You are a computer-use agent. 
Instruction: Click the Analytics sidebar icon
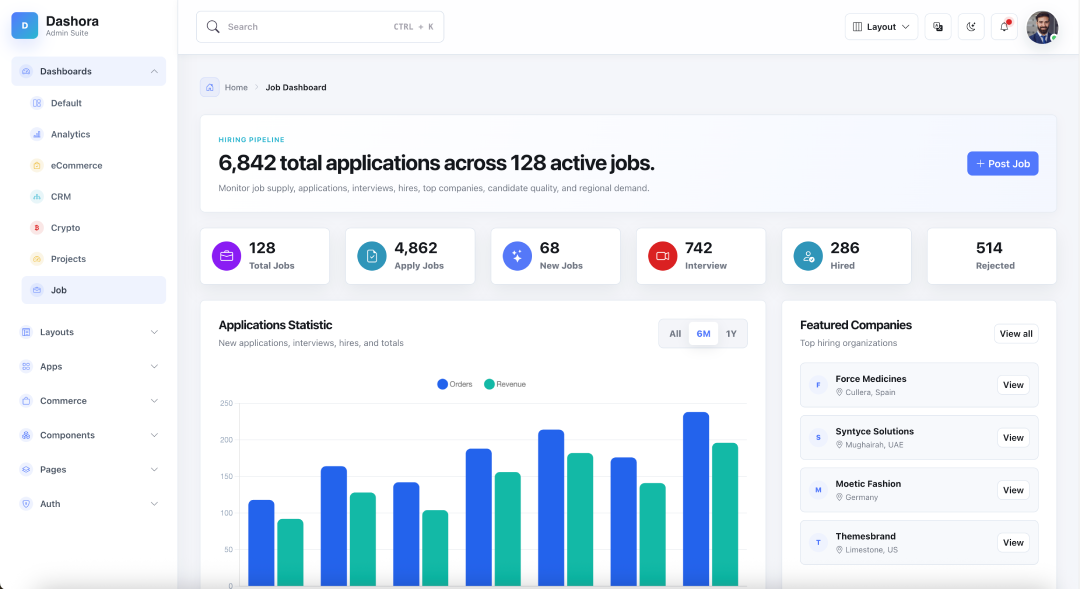point(37,134)
